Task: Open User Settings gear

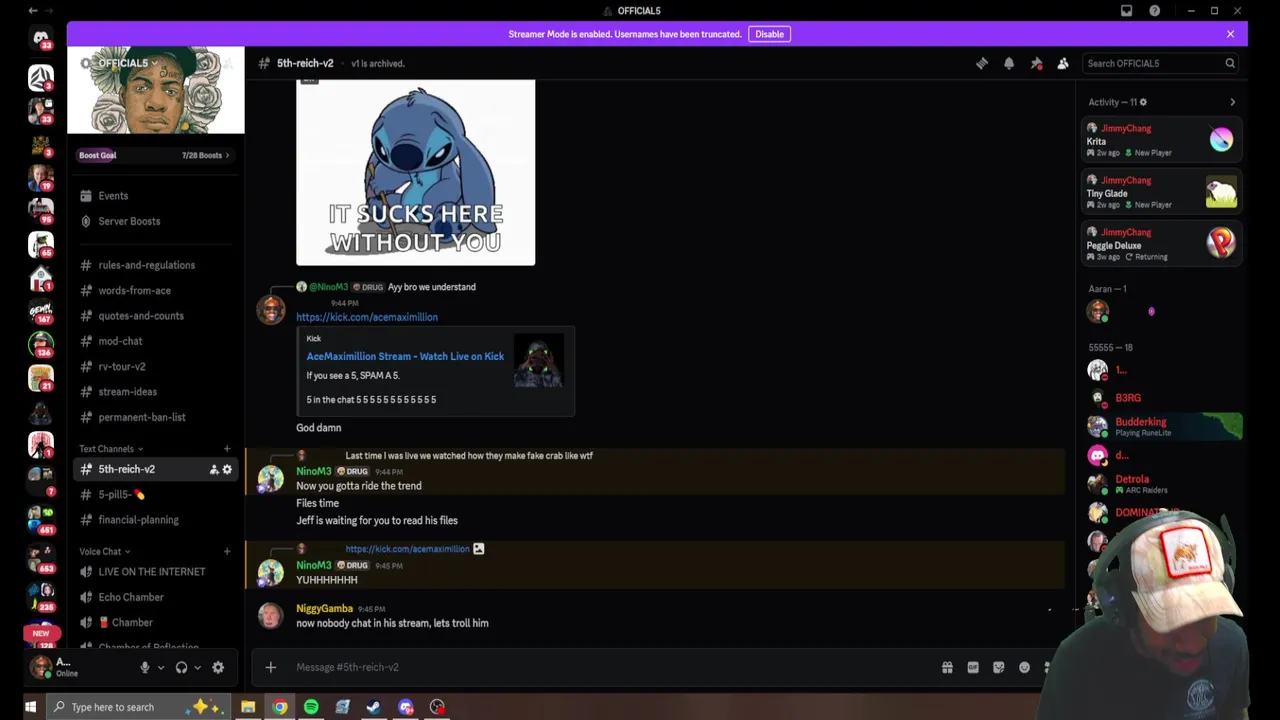Action: [x=218, y=667]
